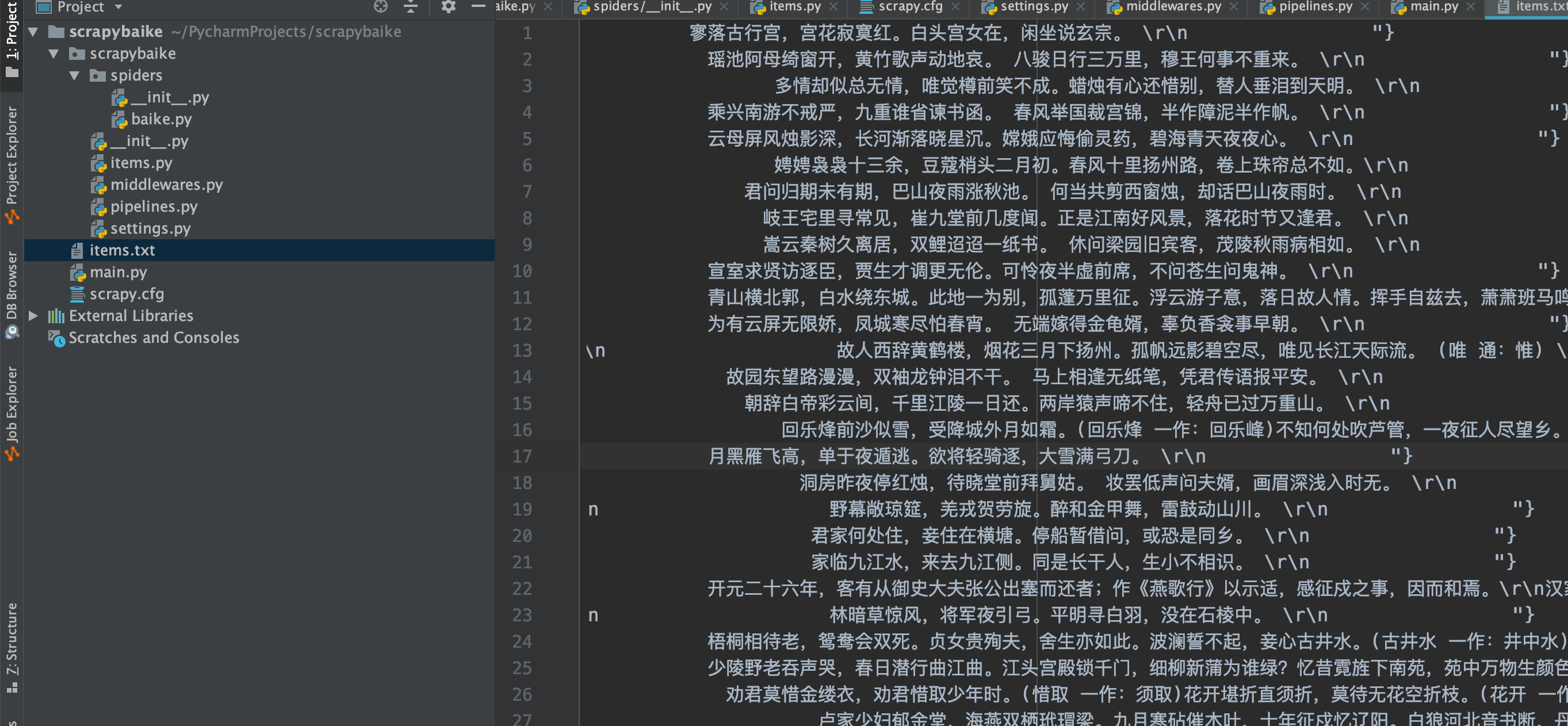
Task: Click the locate/scroll-from-source target icon
Action: [380, 7]
